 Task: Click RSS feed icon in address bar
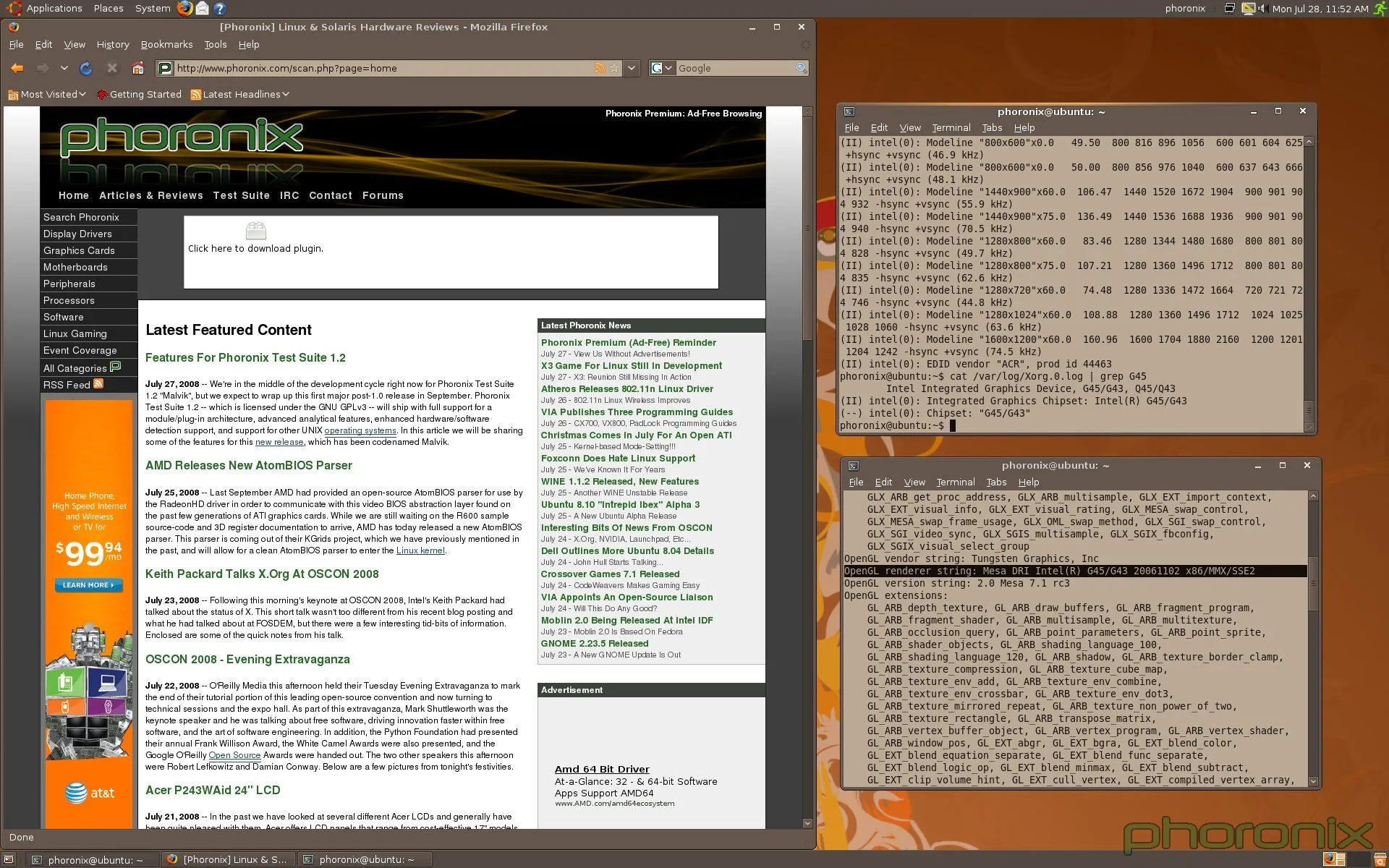[599, 68]
